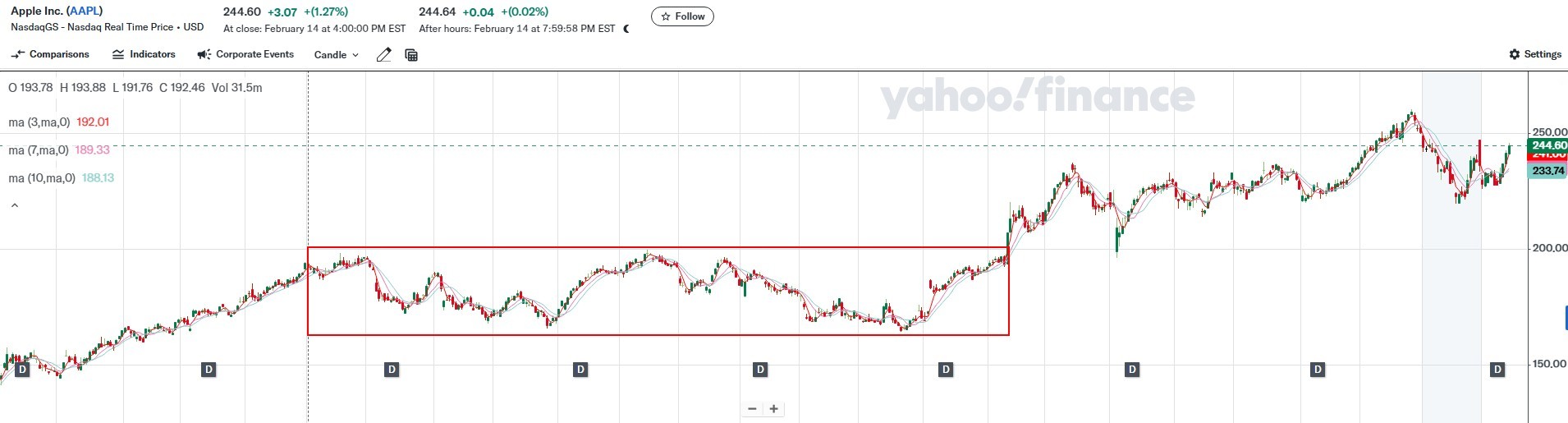Click the green 244.60 price label
The image size is (1568, 423).
click(x=1547, y=145)
